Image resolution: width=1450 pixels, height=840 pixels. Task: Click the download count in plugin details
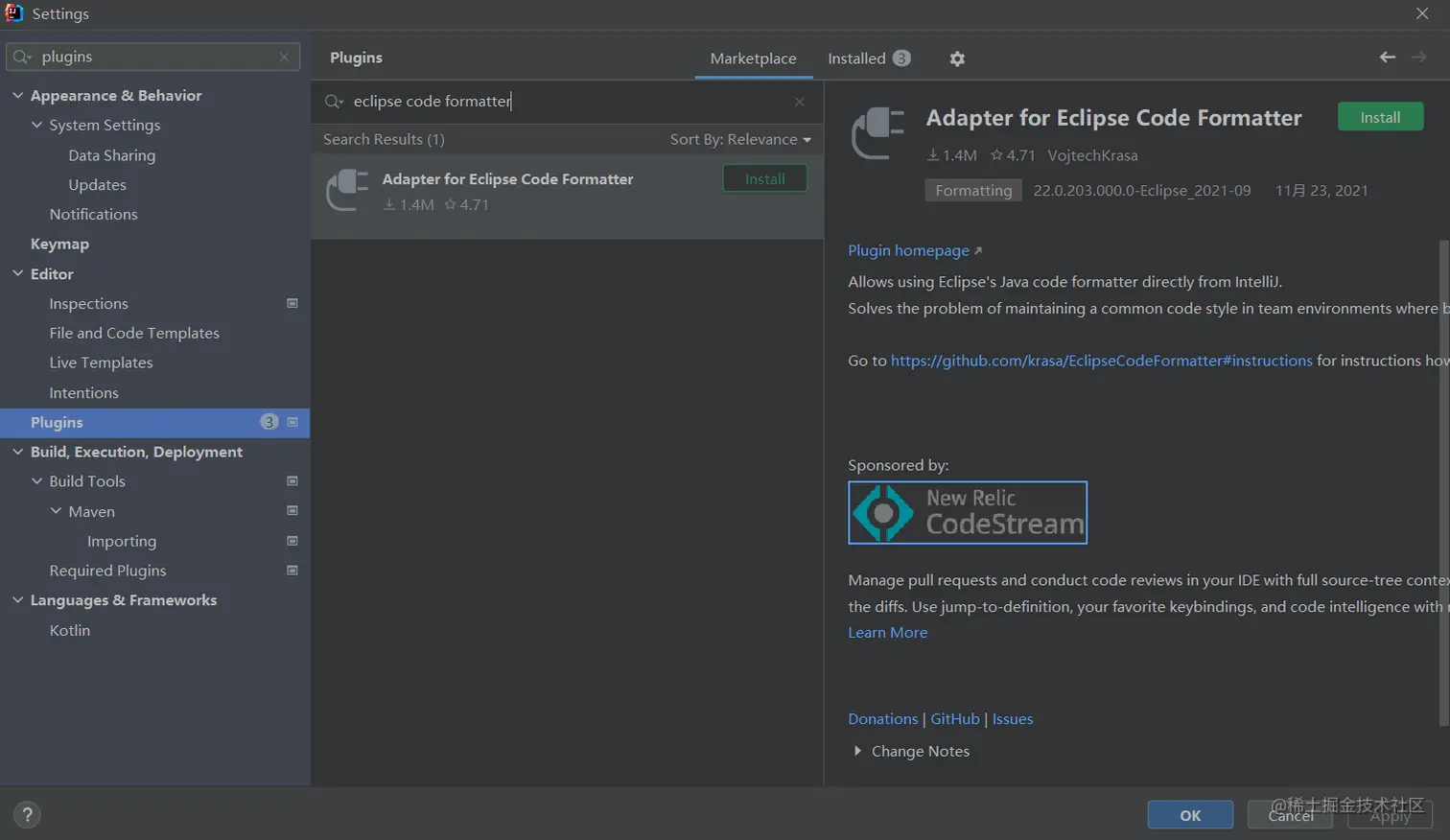click(x=951, y=155)
